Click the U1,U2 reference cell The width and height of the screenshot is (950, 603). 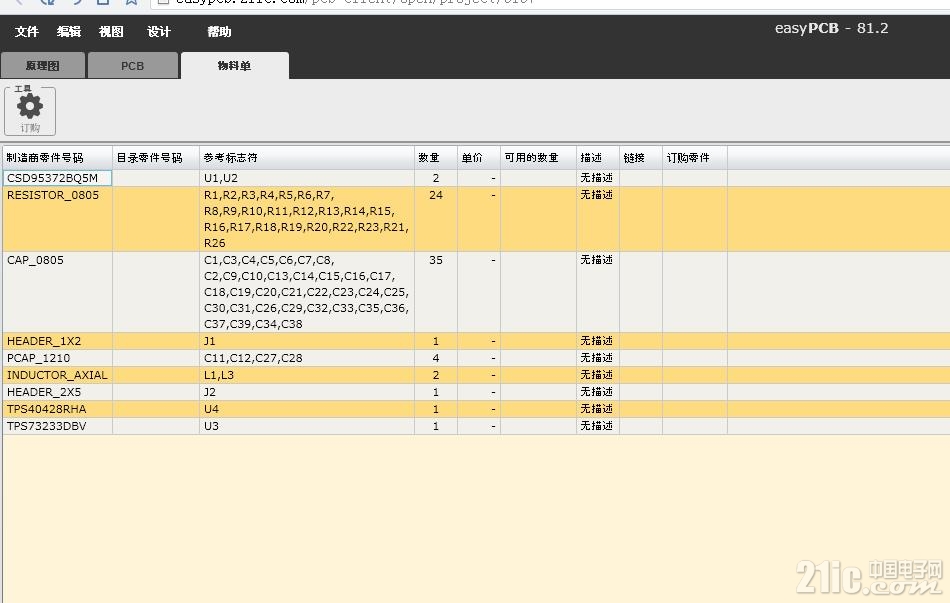pos(307,178)
